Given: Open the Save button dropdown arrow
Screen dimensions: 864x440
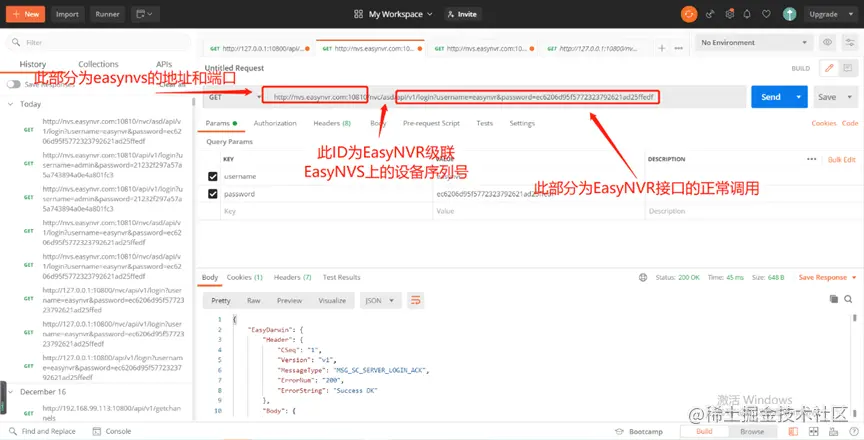Looking at the screenshot, I should [x=849, y=97].
